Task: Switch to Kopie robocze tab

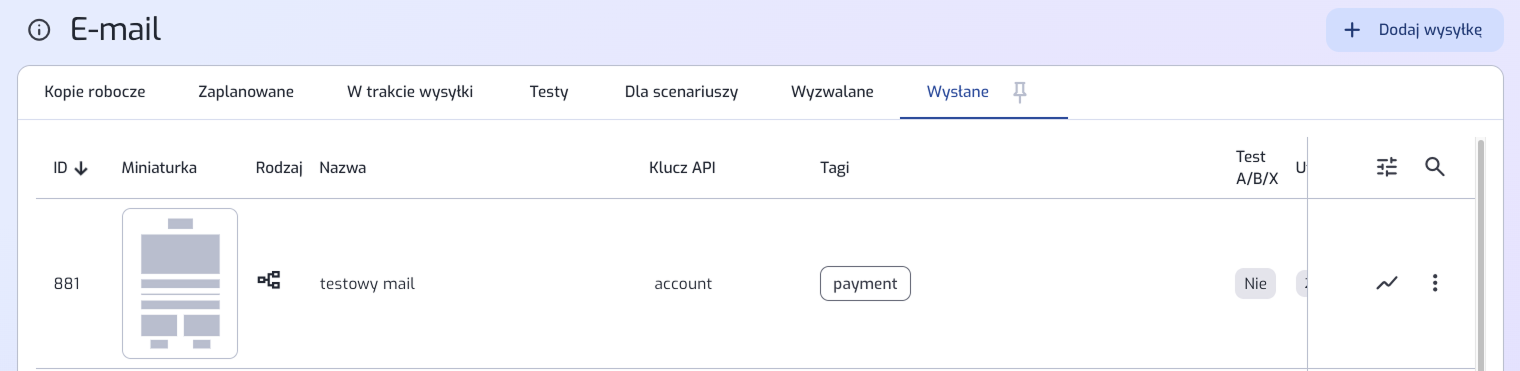Action: click(95, 92)
